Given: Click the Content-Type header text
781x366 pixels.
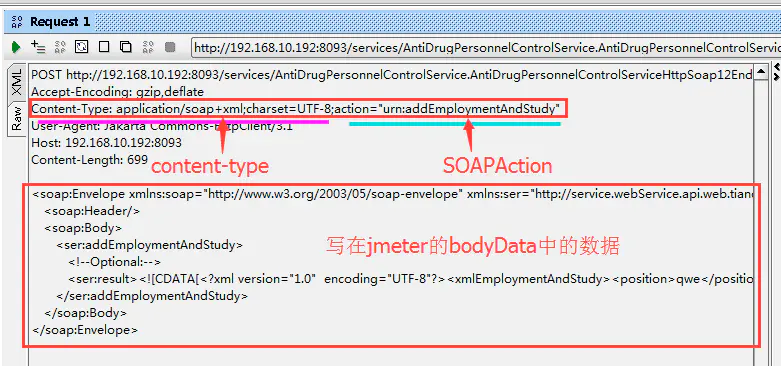Looking at the screenshot, I should coord(296,108).
